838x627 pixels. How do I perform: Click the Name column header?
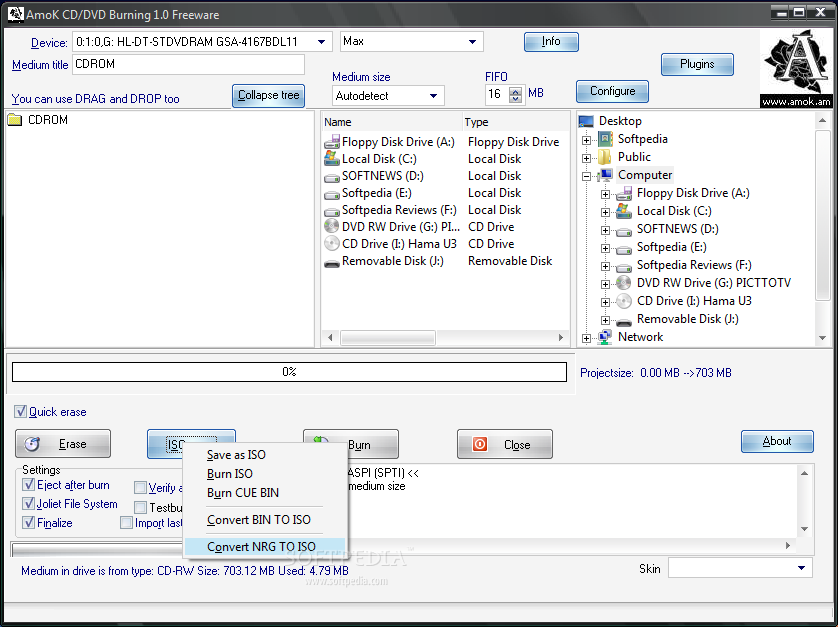(392, 122)
